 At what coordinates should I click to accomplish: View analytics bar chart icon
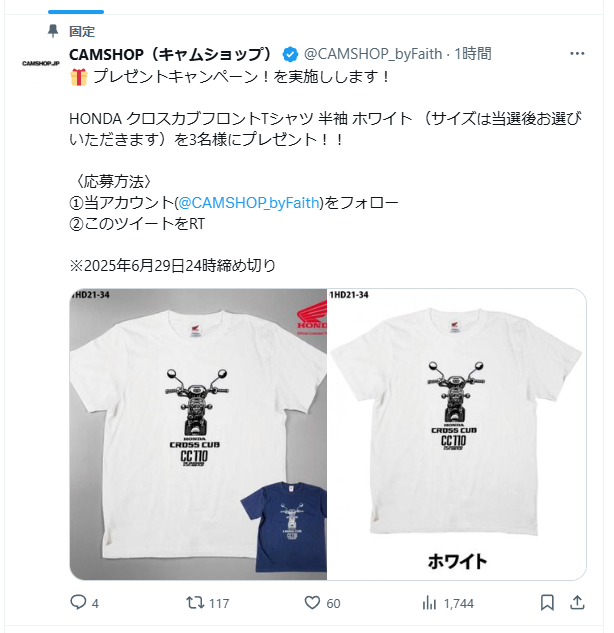(429, 603)
